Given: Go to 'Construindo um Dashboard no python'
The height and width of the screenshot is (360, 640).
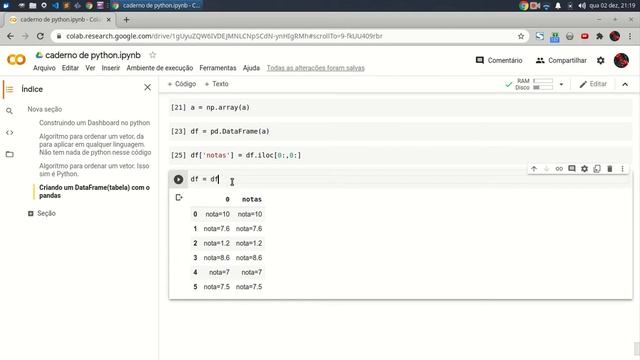Looking at the screenshot, I should point(95,123).
